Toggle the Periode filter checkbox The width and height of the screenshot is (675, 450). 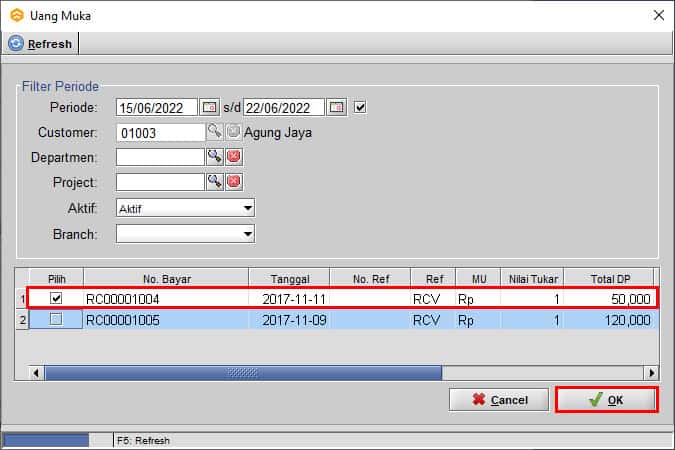(x=361, y=107)
